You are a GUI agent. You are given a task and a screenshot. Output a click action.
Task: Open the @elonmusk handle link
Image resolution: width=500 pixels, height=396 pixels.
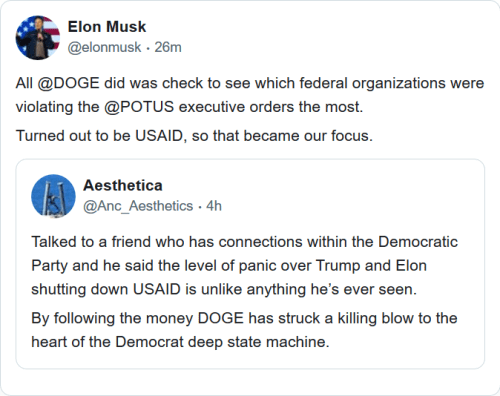click(104, 47)
